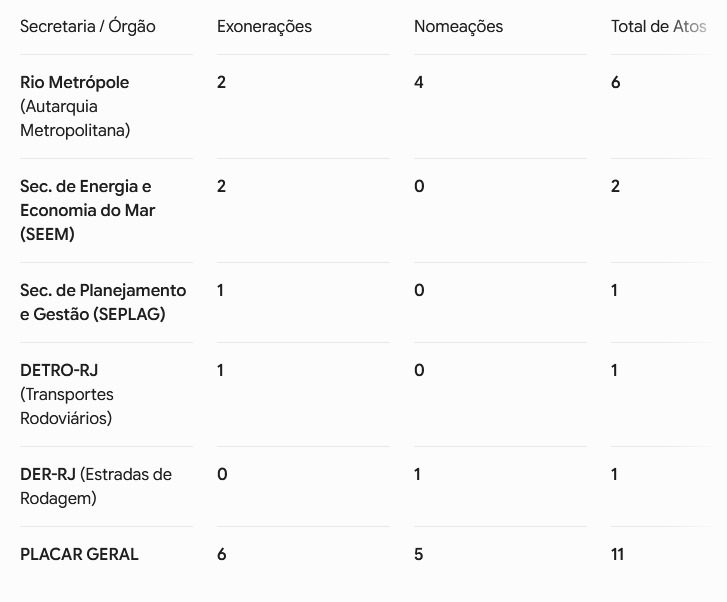Click SEEM total de atos value 2
The width and height of the screenshot is (727, 602).
[615, 186]
